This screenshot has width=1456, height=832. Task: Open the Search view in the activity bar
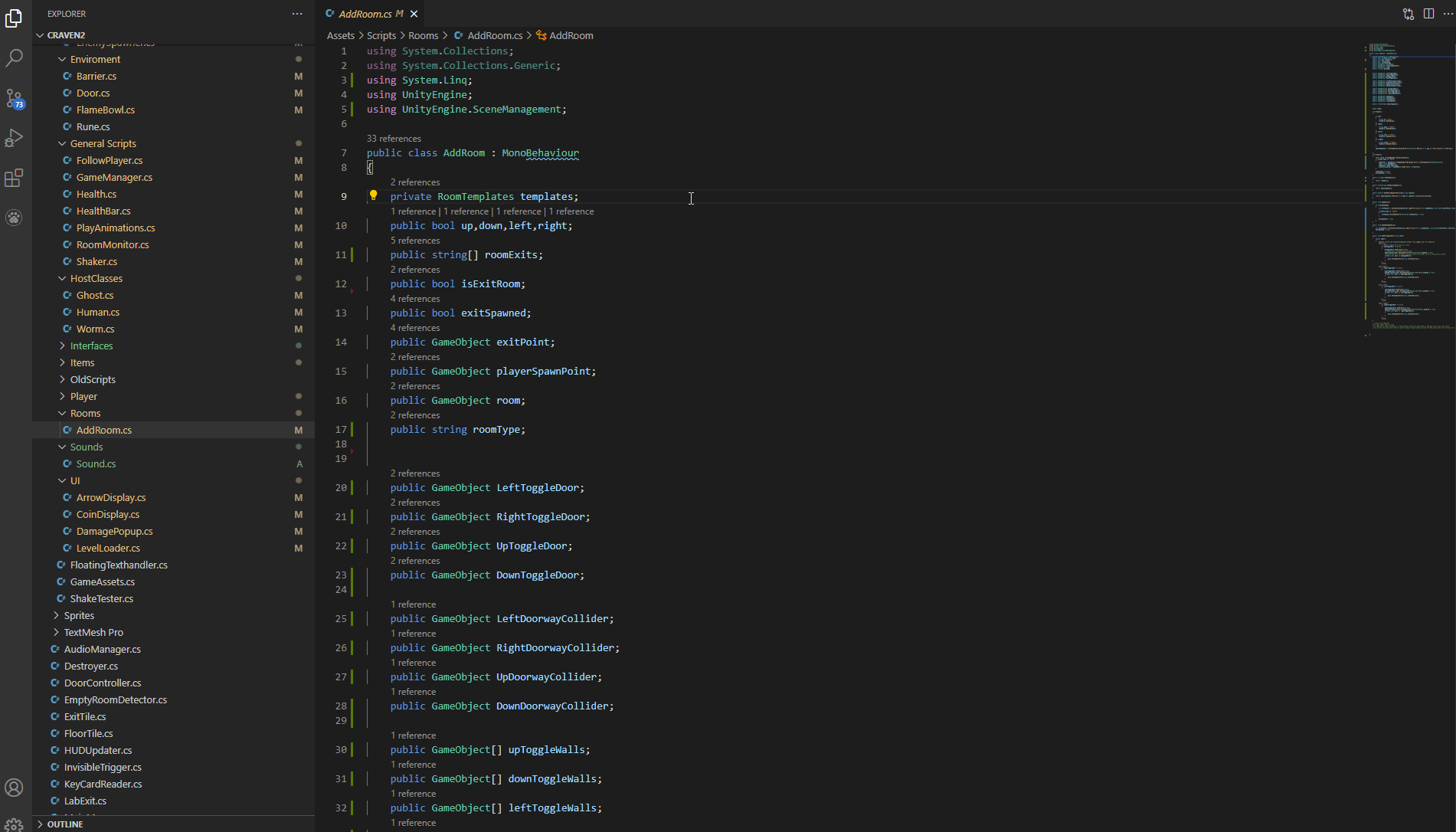[14, 58]
